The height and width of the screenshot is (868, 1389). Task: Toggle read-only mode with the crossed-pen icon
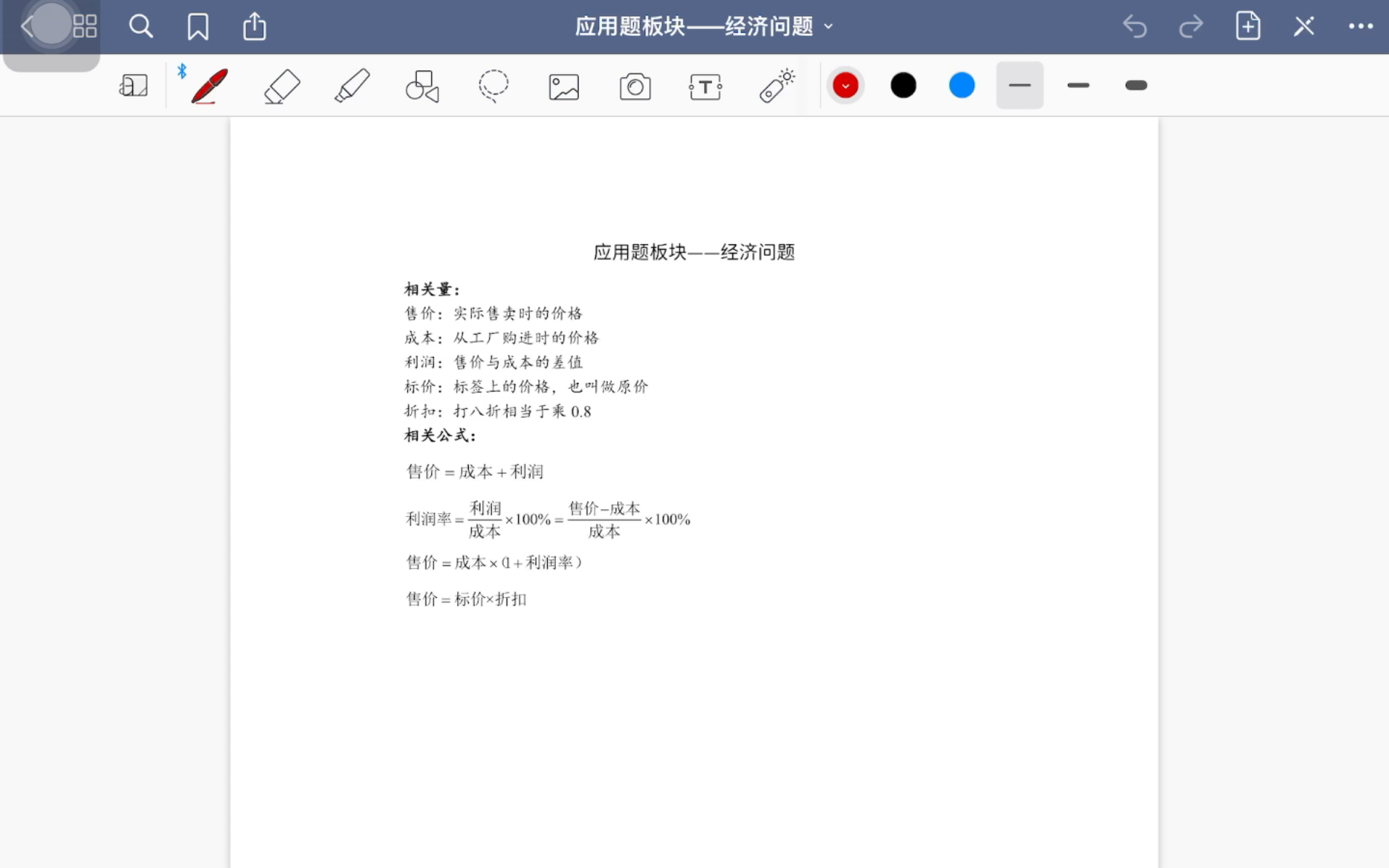(x=1304, y=27)
